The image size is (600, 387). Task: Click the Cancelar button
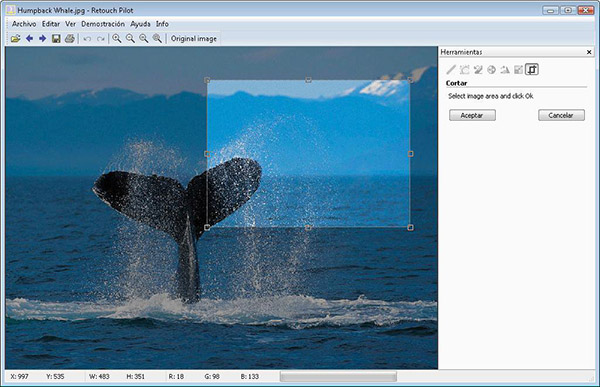(561, 115)
